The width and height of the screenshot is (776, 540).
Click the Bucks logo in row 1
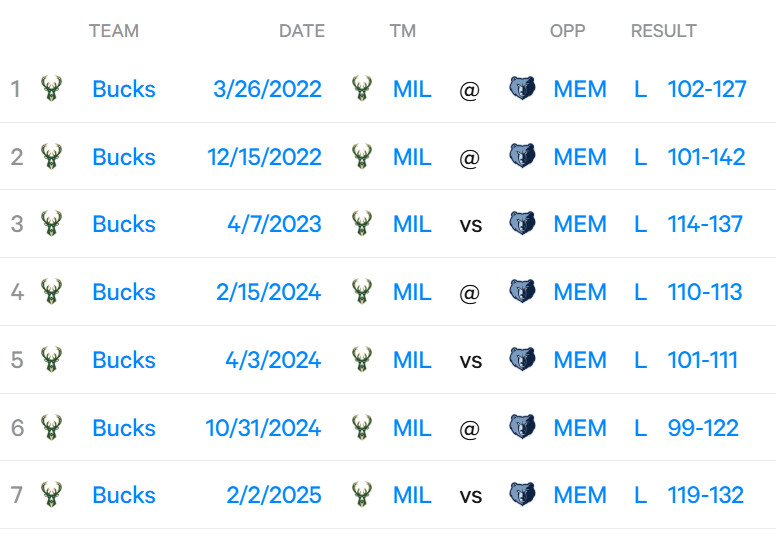[51, 89]
